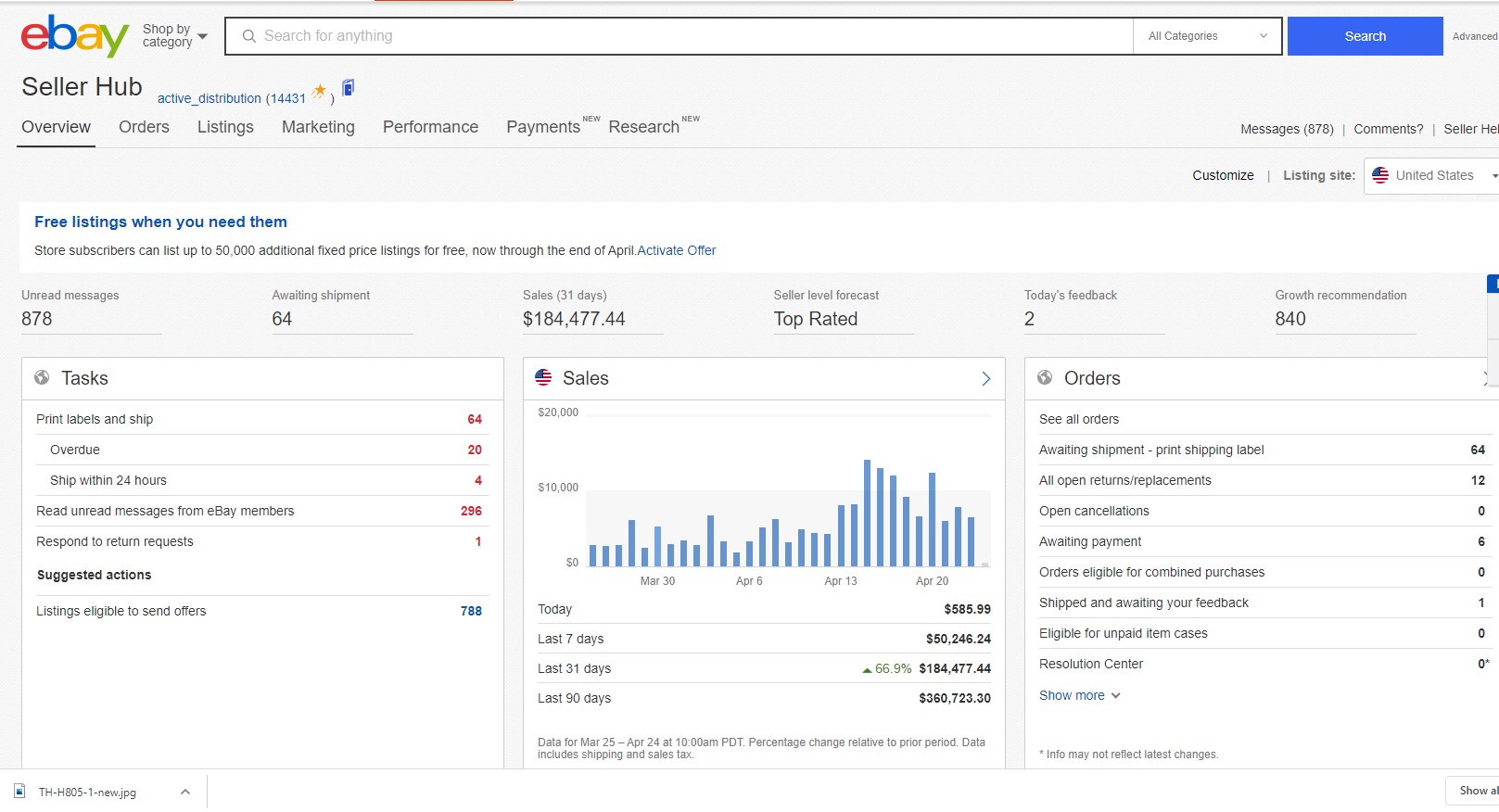Screen dimensions: 1499x812
Task: Click the flag icon in the Sales header
Action: 543,377
